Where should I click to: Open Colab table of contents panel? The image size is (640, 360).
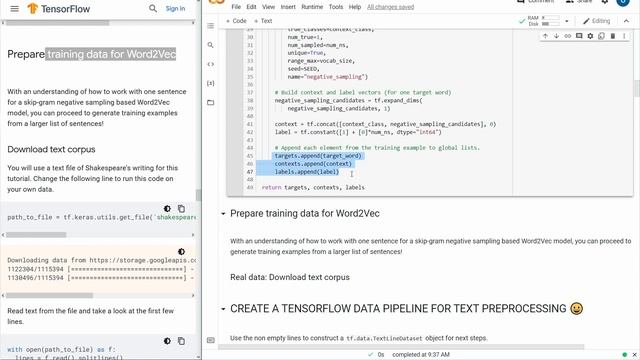pos(211,26)
